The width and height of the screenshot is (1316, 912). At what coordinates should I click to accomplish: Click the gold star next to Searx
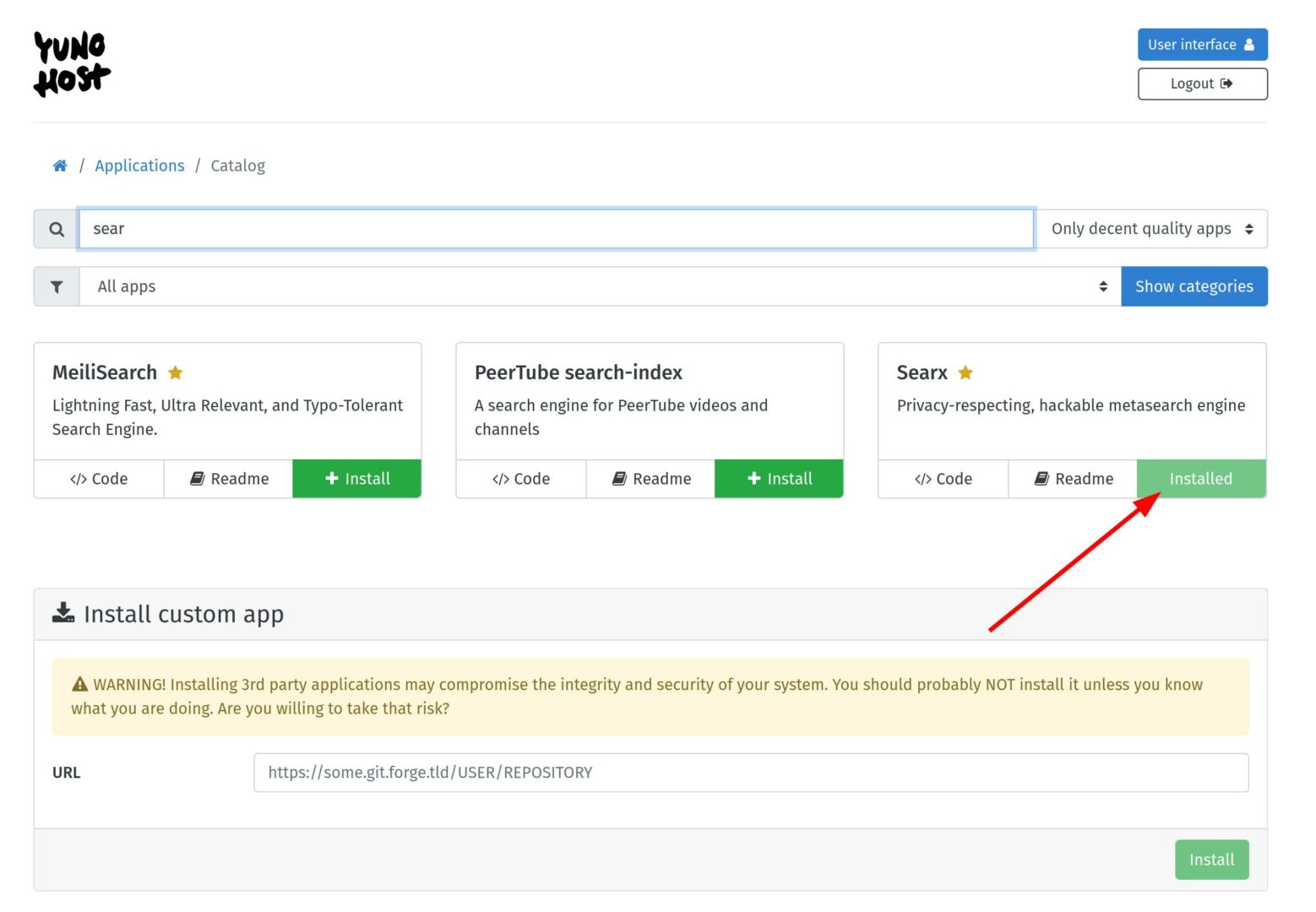click(x=965, y=372)
